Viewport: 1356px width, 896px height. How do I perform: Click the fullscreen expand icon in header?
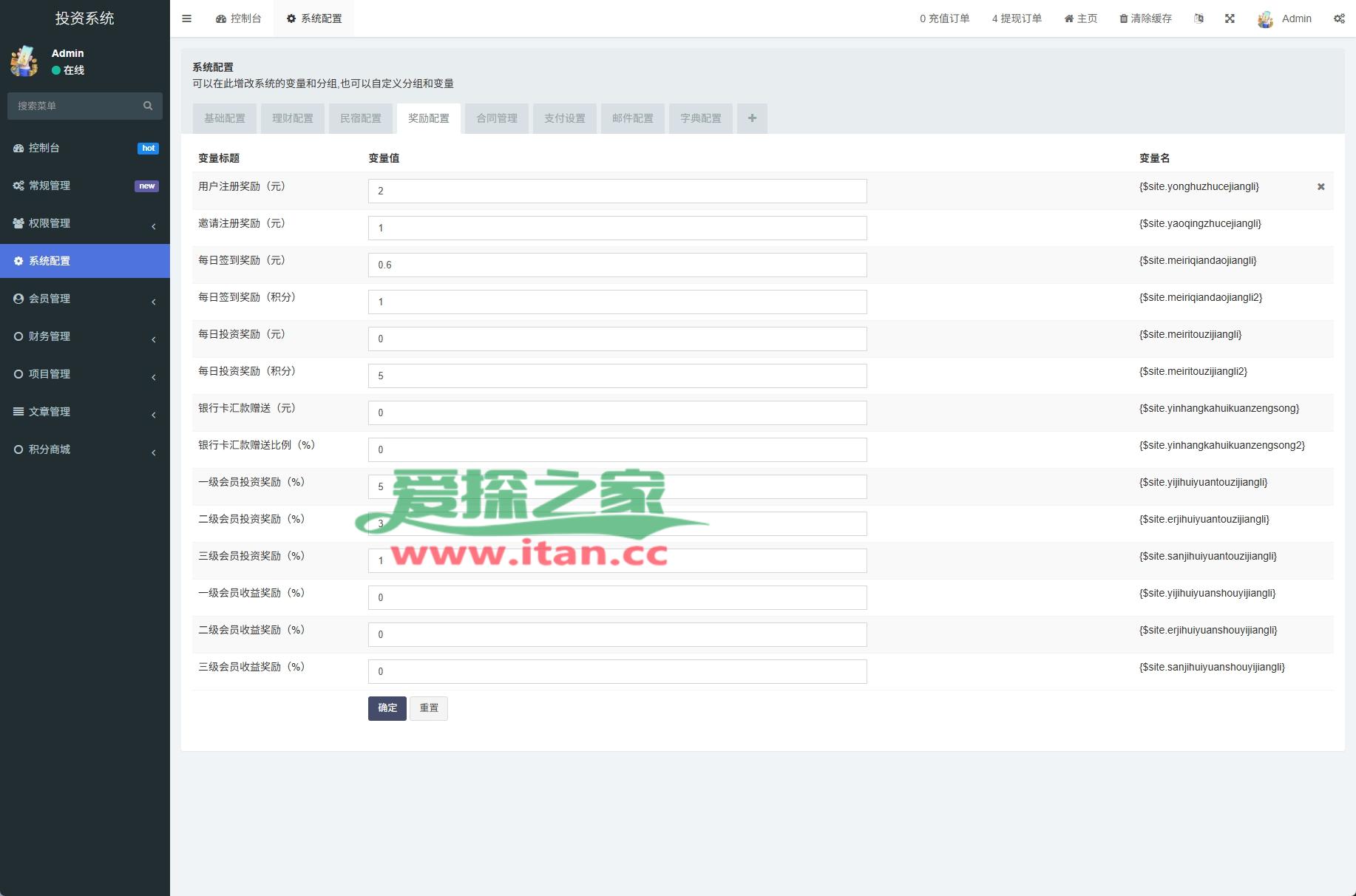pos(1230,18)
